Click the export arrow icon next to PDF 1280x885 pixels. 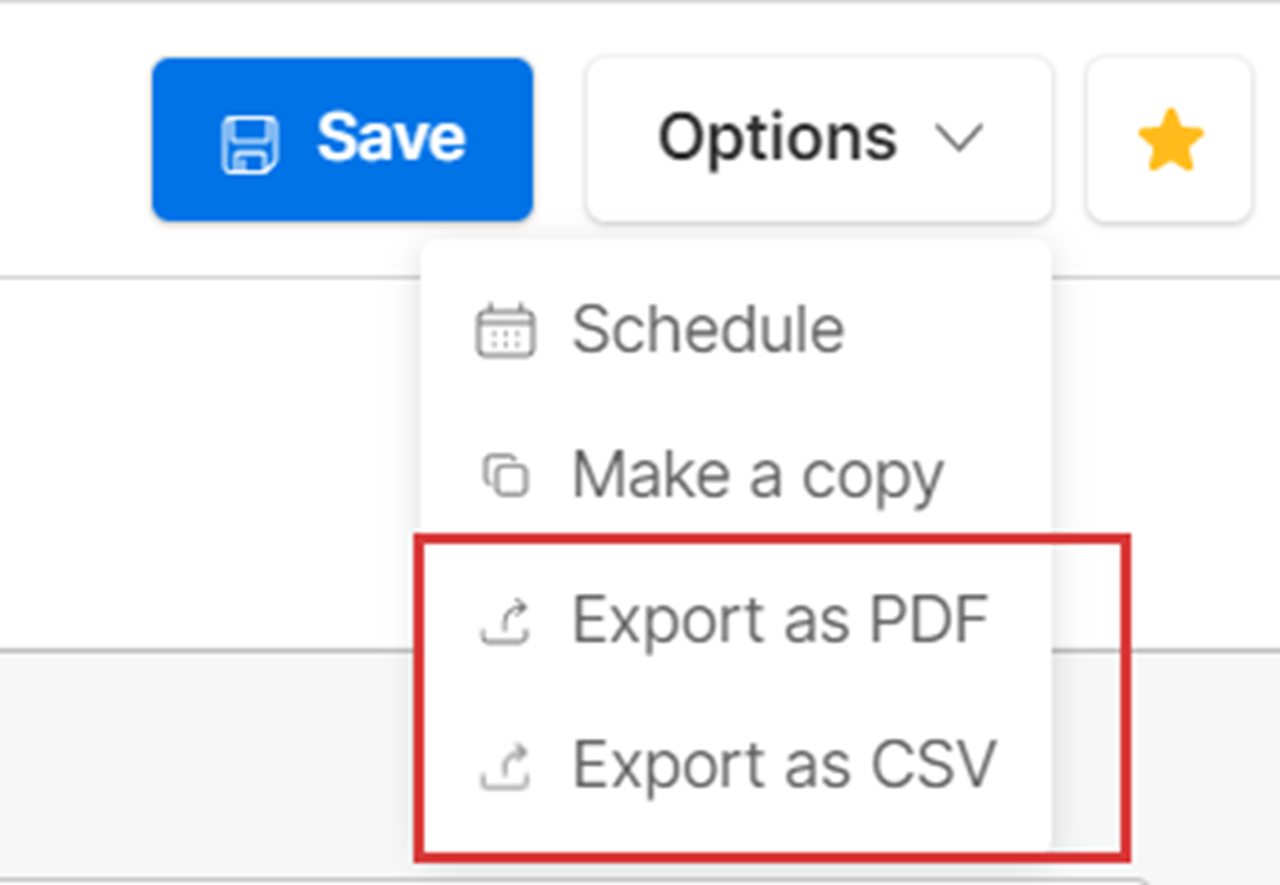(505, 621)
